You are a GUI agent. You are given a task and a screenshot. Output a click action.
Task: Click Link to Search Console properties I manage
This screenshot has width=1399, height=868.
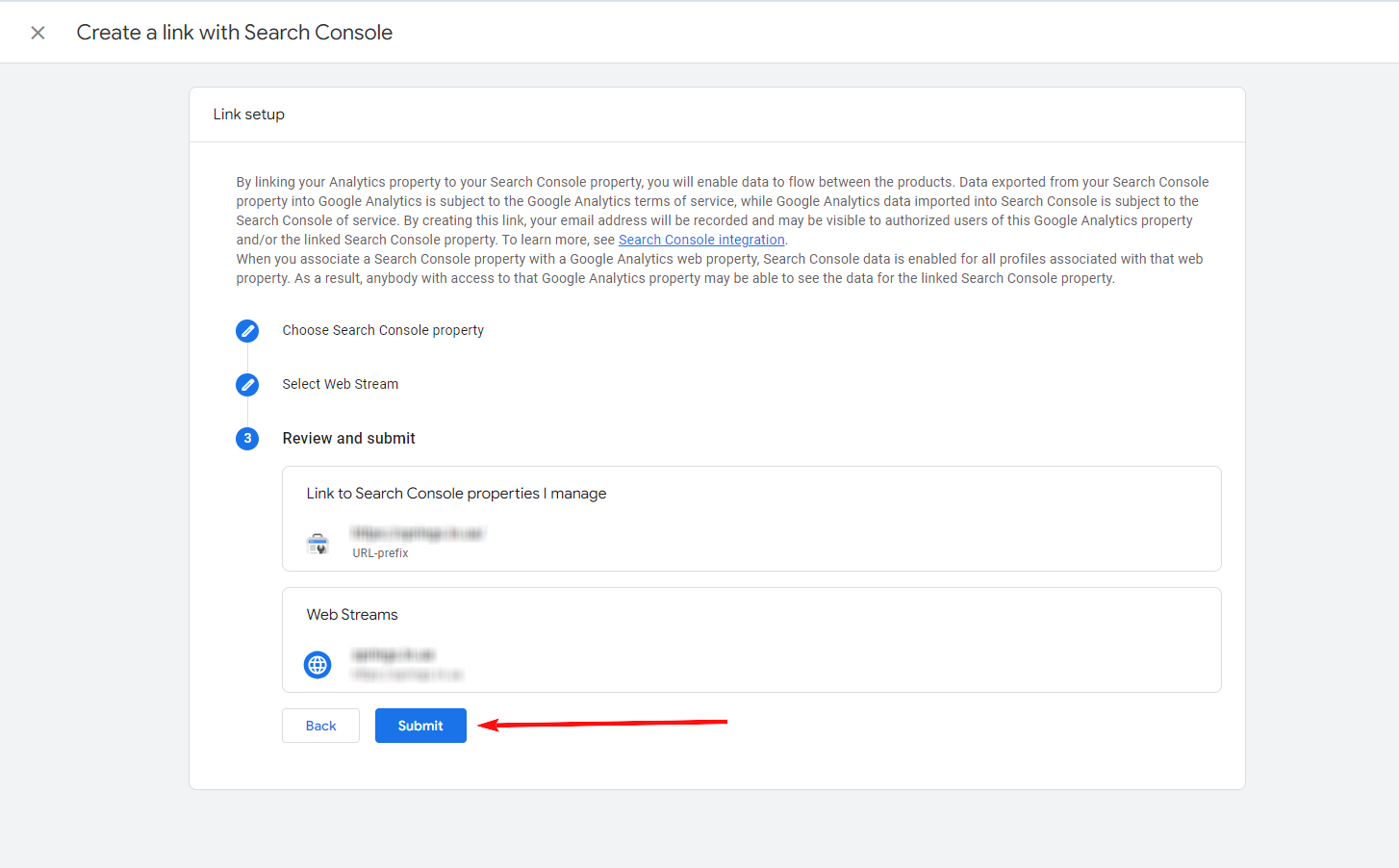click(456, 493)
